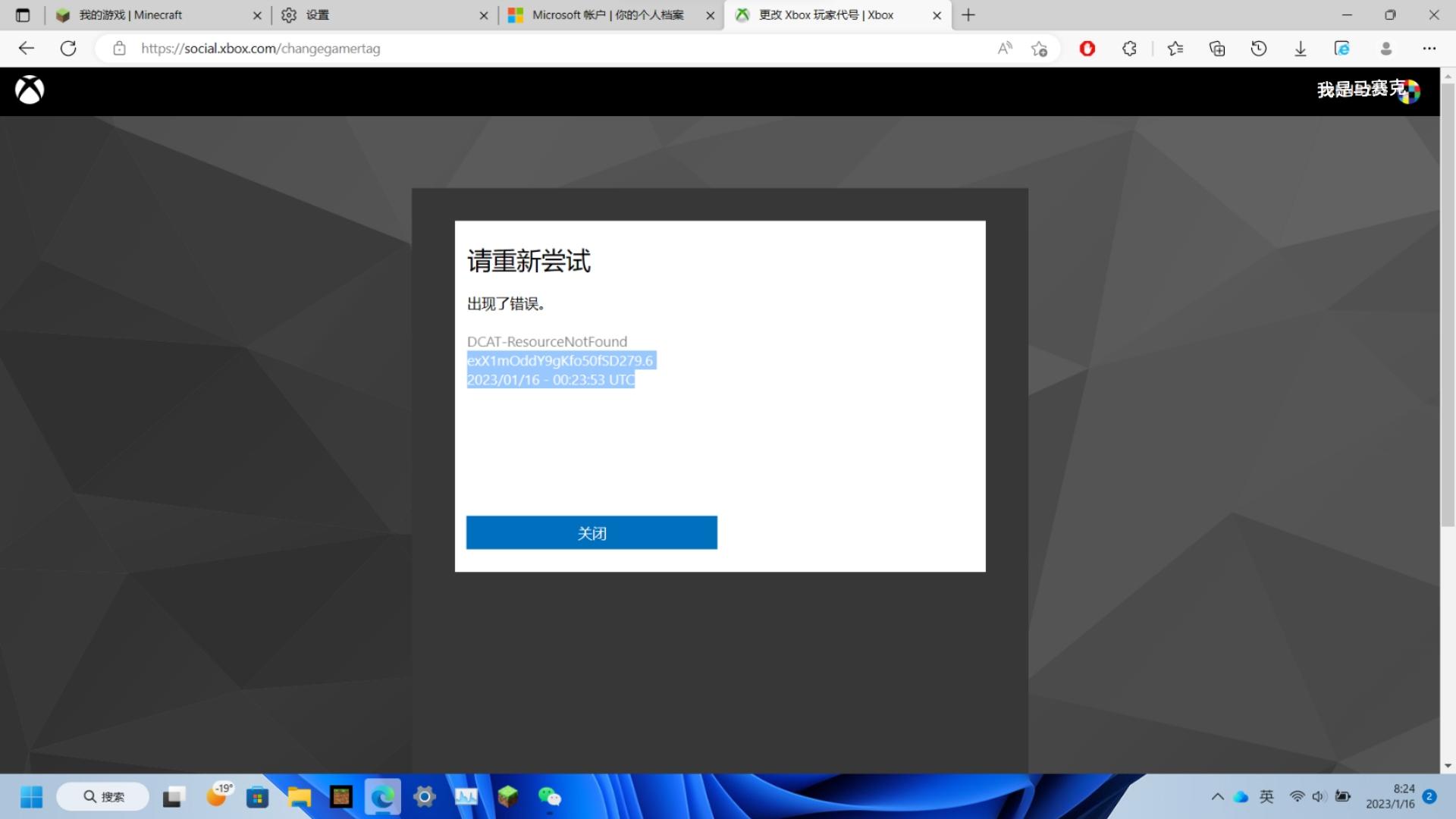Screen dimensions: 1456x819
Task: Click the red Opera-style extension icon
Action: tap(1087, 49)
